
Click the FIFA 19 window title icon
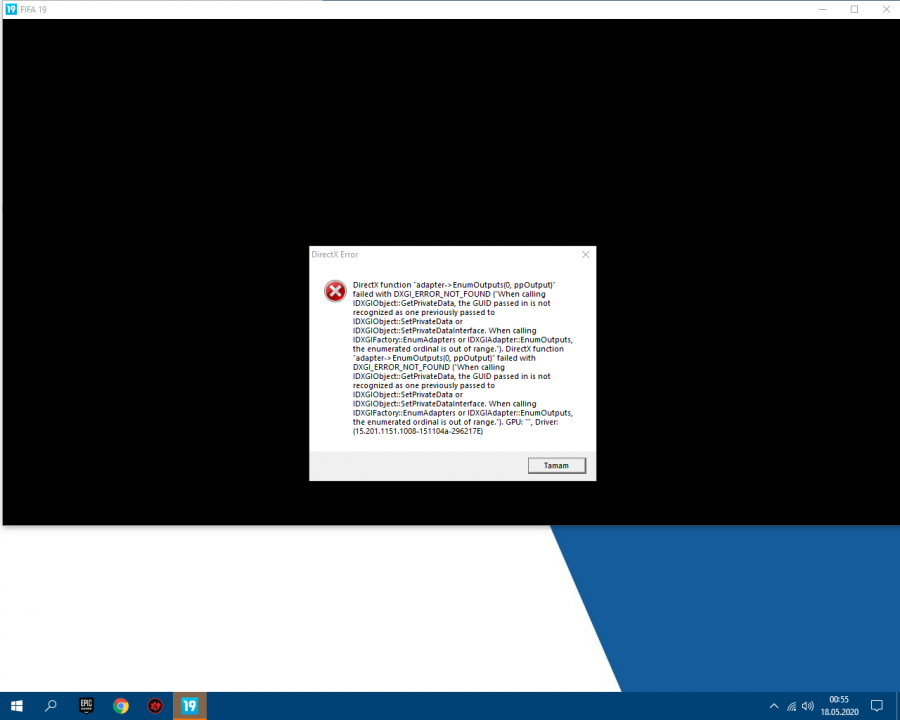[x=11, y=9]
